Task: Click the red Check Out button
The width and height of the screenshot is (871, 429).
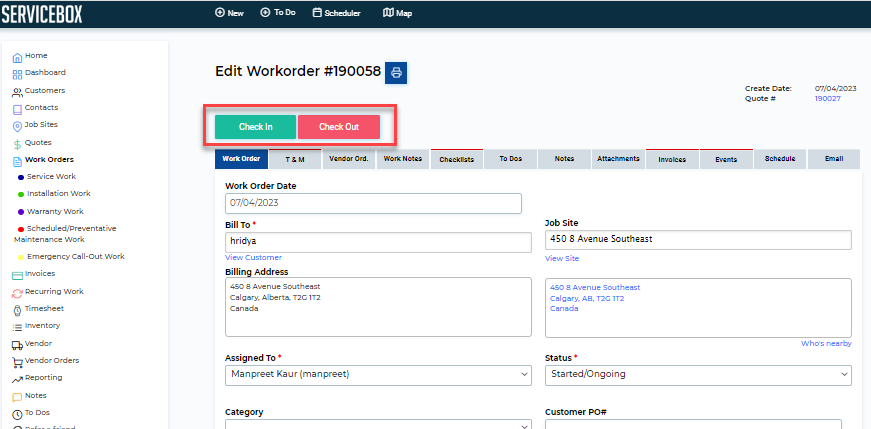Action: (339, 127)
